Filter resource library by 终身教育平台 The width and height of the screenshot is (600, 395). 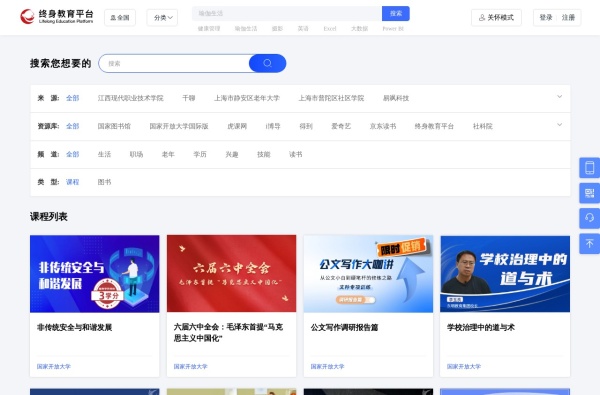click(x=434, y=126)
